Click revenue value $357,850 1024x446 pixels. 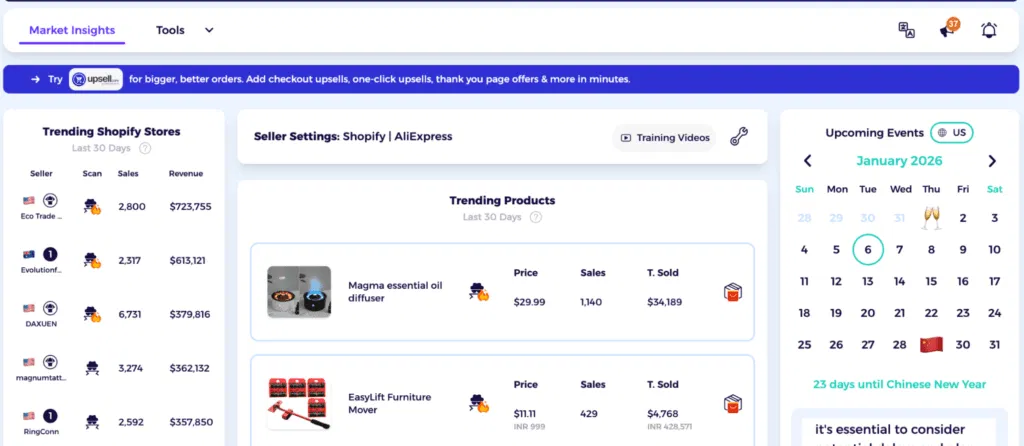(191, 422)
